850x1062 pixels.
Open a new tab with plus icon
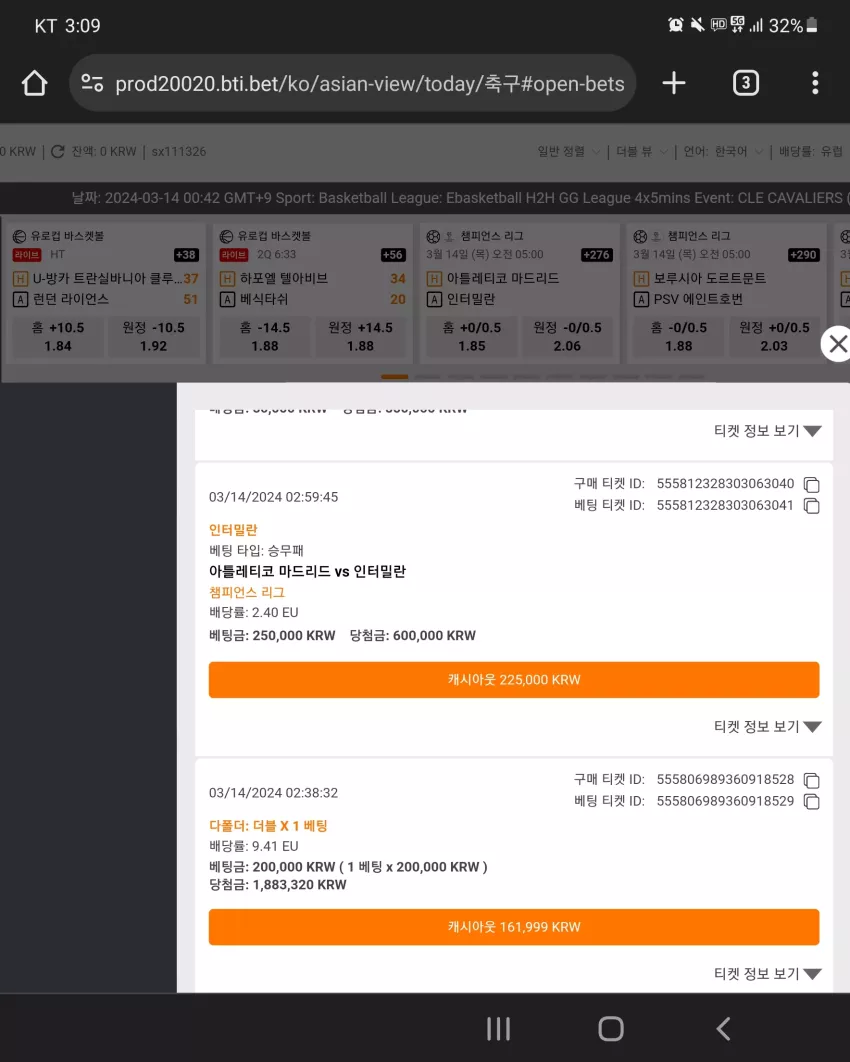pos(674,83)
